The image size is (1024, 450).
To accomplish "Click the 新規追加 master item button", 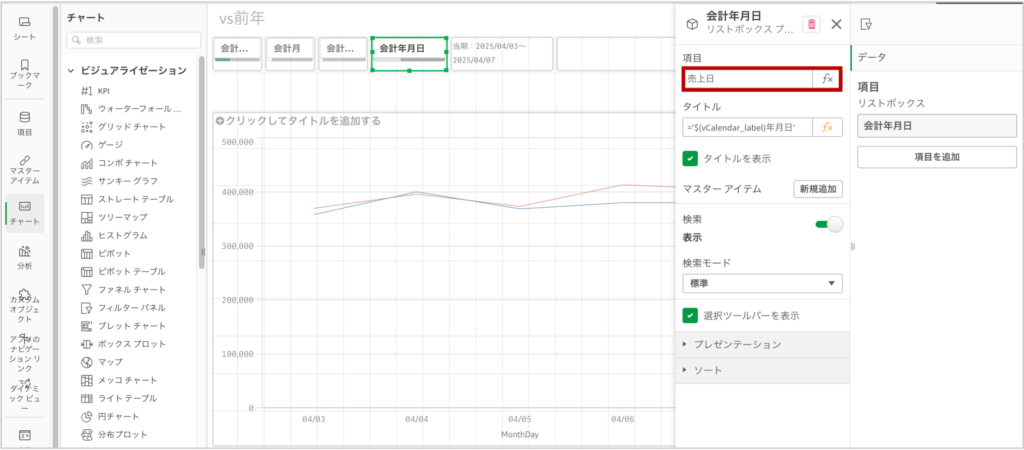I will (x=817, y=189).
